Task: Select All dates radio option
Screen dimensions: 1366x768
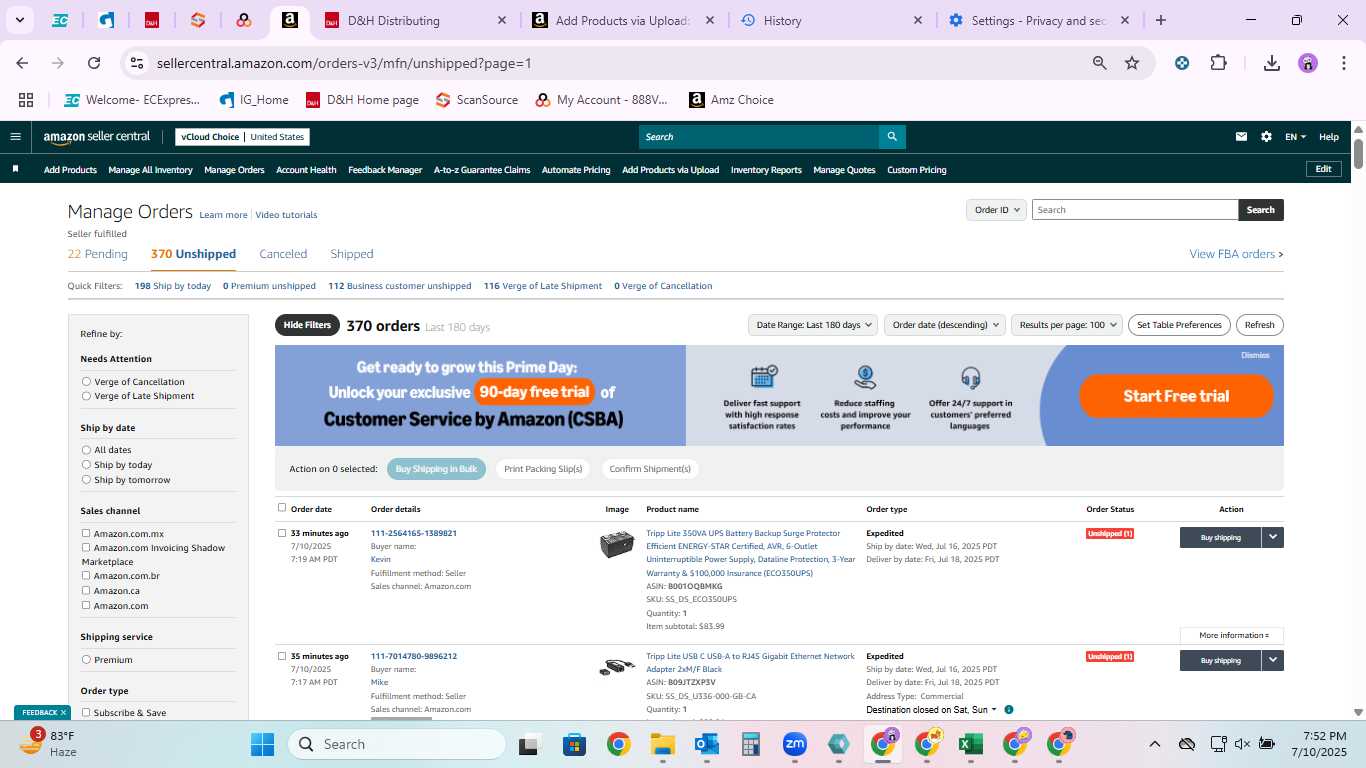Action: coord(86,450)
